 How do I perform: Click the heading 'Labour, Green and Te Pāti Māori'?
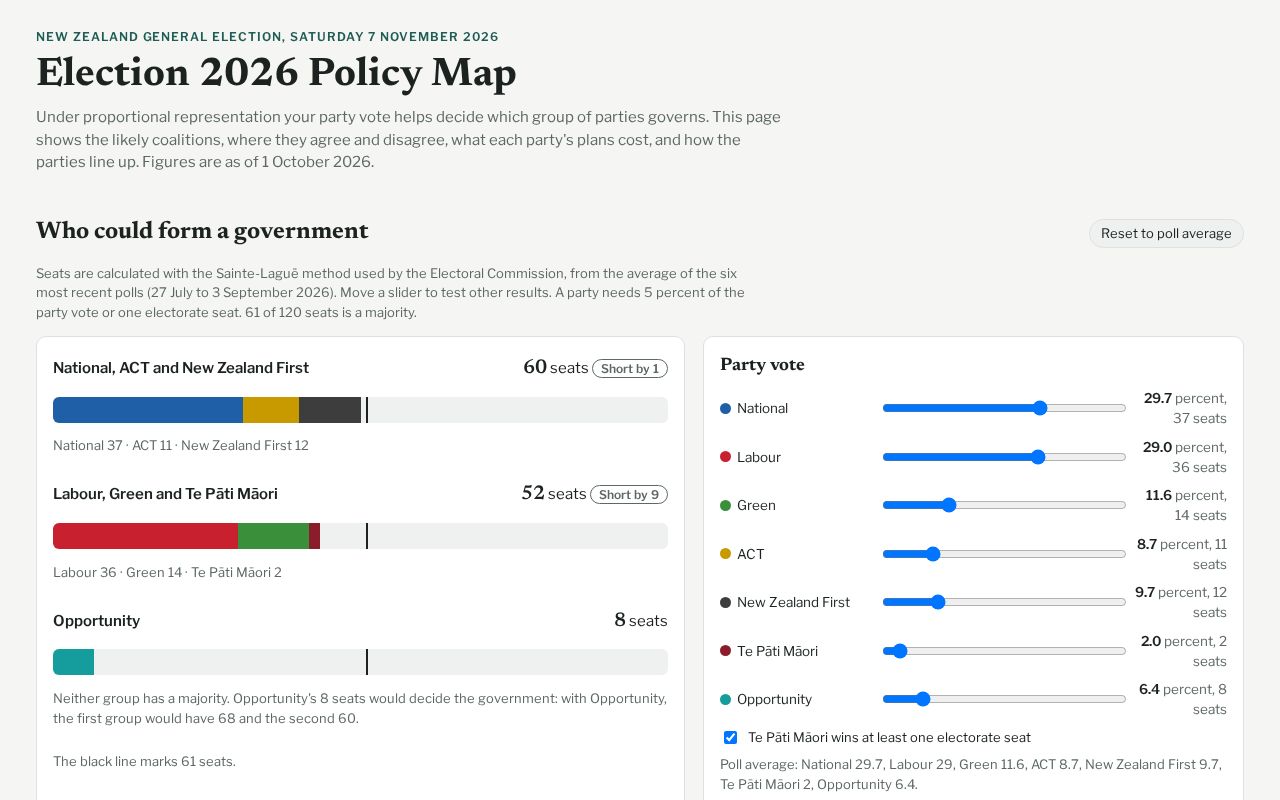click(x=165, y=494)
